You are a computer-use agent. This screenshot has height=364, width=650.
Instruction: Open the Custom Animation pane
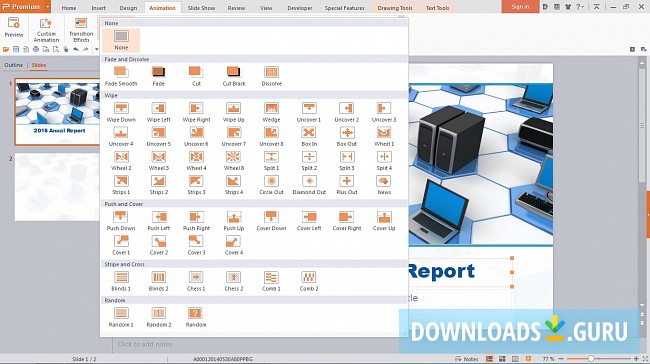coord(46,30)
